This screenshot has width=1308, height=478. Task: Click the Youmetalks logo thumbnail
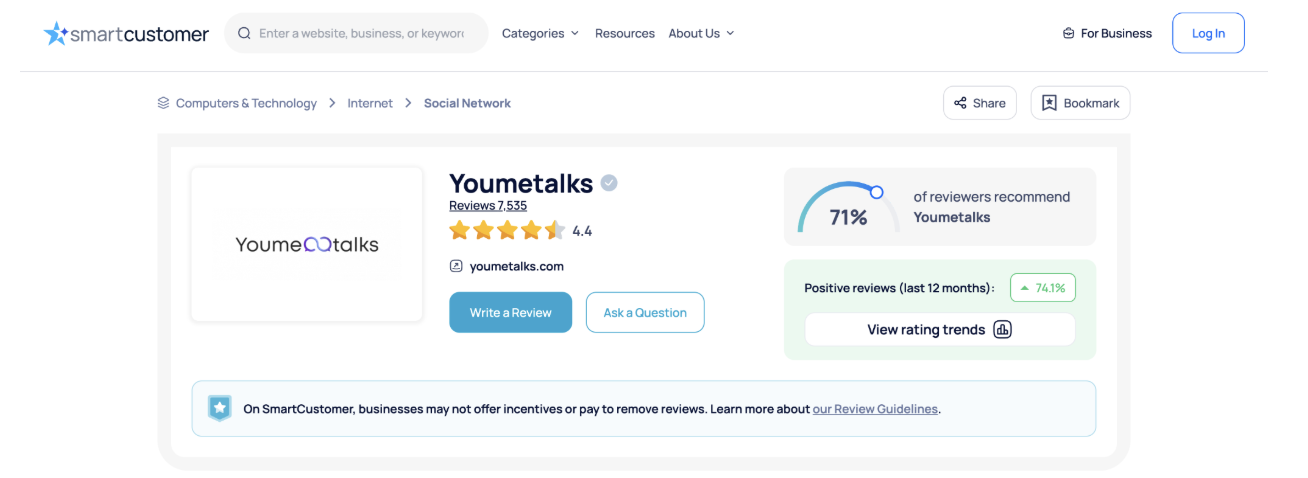pyautogui.click(x=307, y=244)
